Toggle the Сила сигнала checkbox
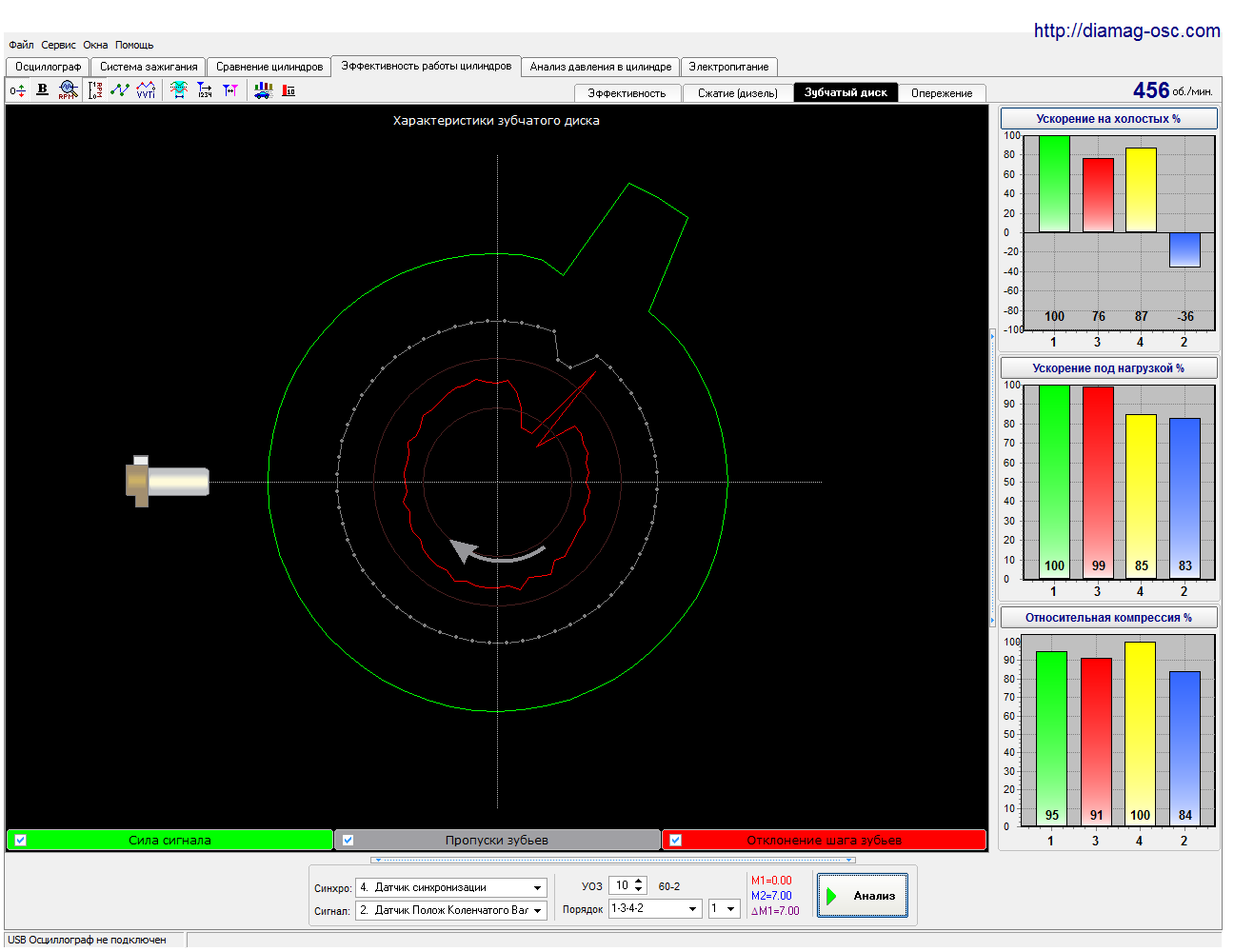The height and width of the screenshot is (952, 1234). click(x=20, y=840)
